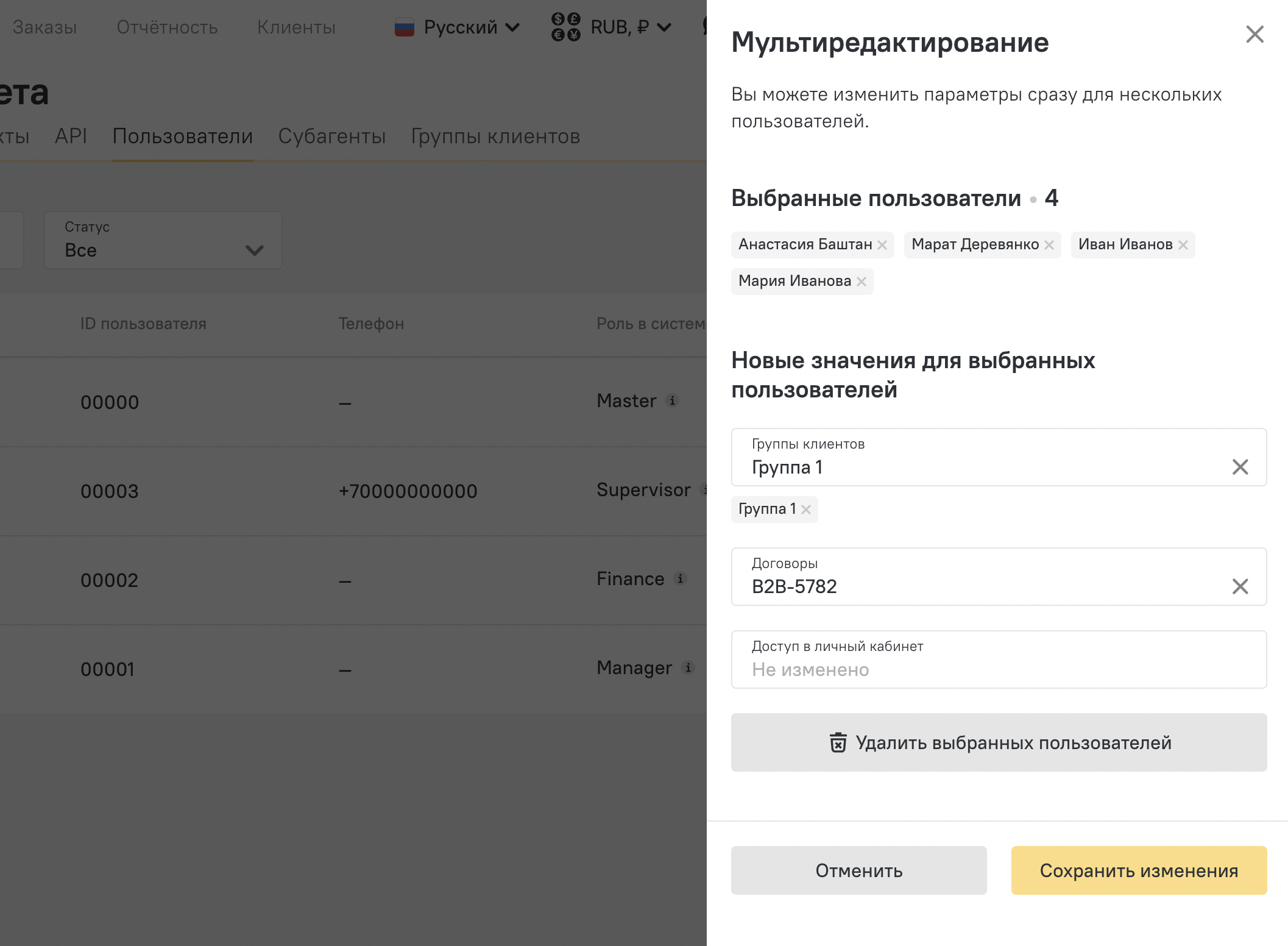The image size is (1288, 946).
Task: Click info icon next to Master role
Action: (x=673, y=400)
